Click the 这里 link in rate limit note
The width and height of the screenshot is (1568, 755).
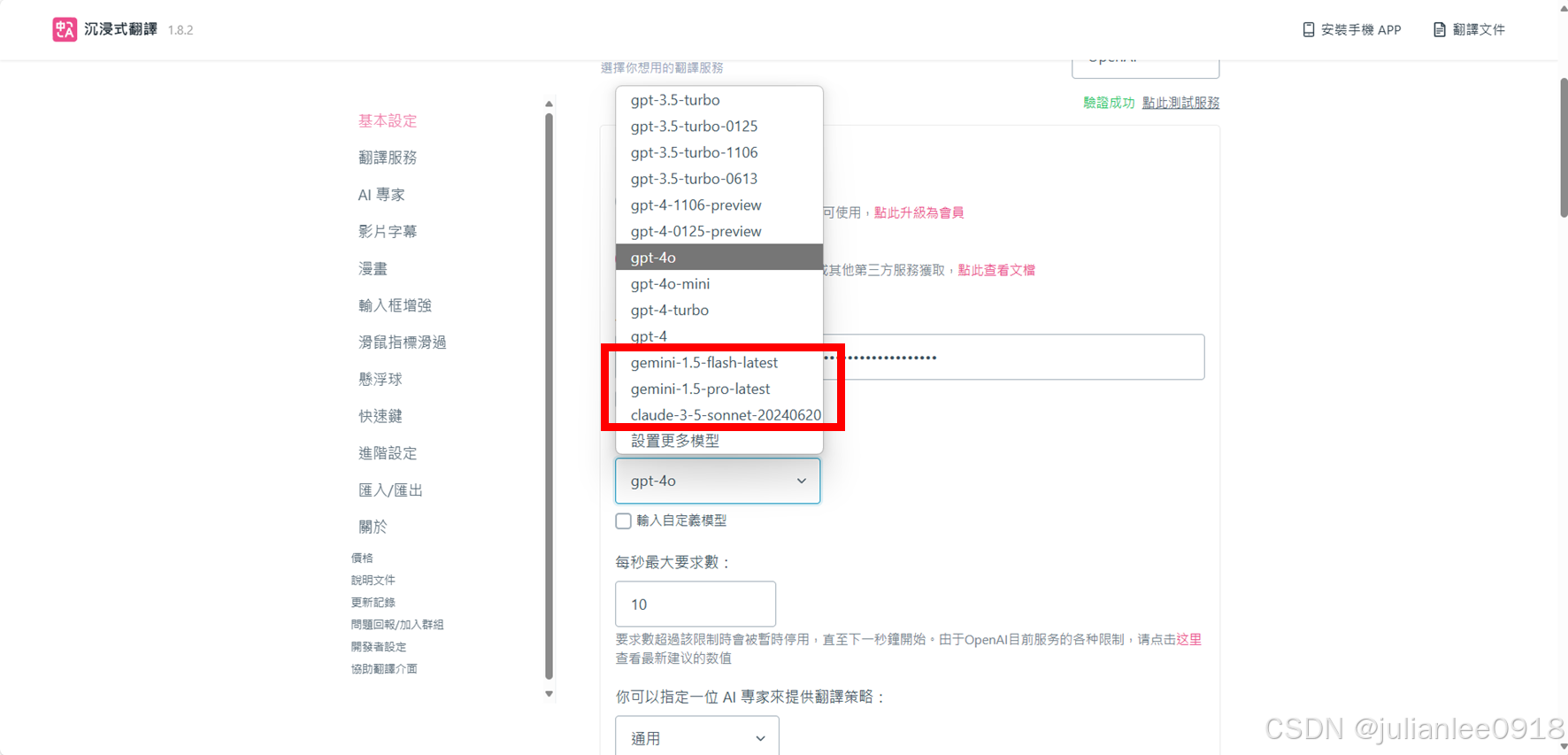[1188, 639]
